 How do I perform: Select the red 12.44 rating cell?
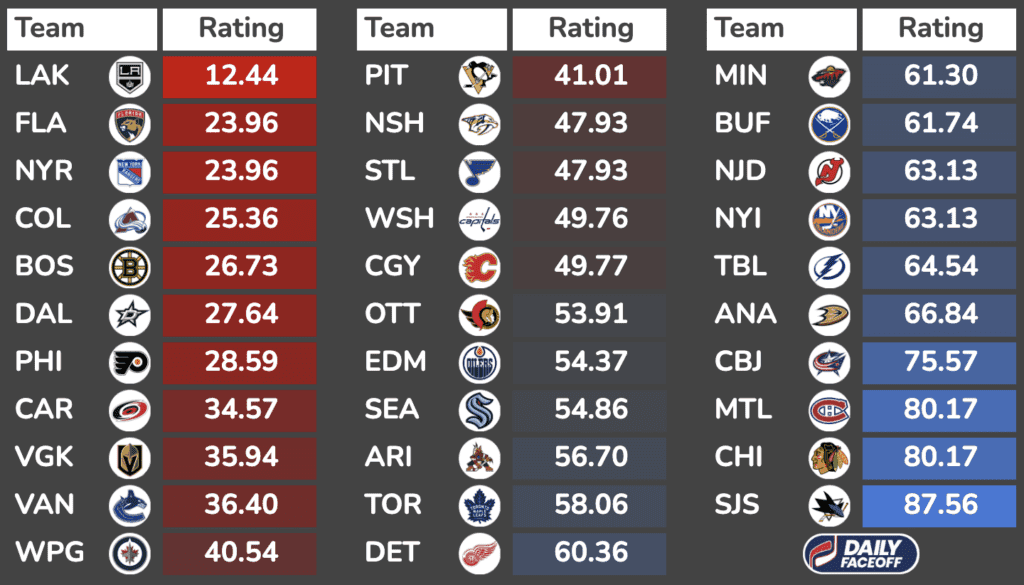point(240,76)
